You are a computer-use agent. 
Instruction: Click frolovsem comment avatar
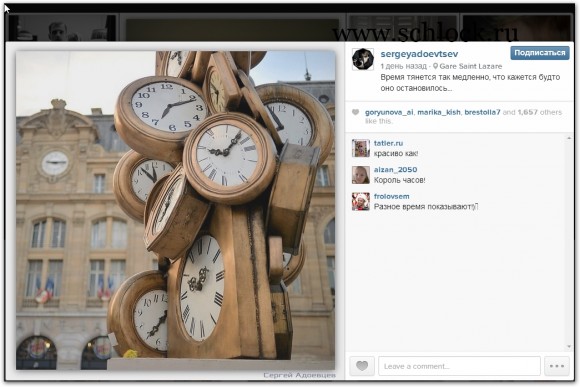coord(361,201)
